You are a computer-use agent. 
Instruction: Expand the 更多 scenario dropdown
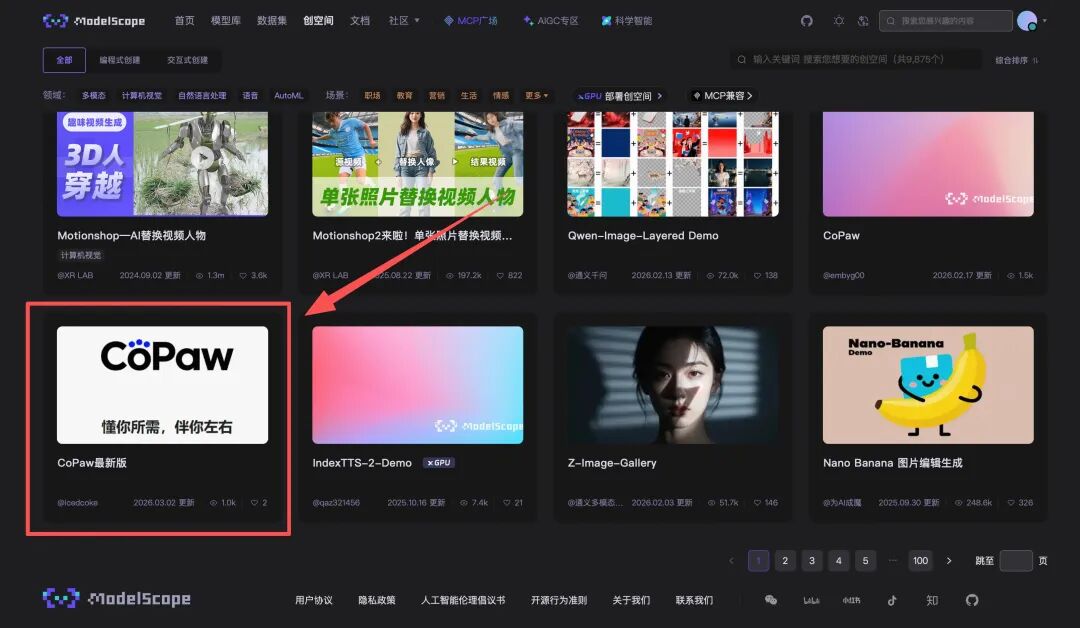(x=537, y=96)
